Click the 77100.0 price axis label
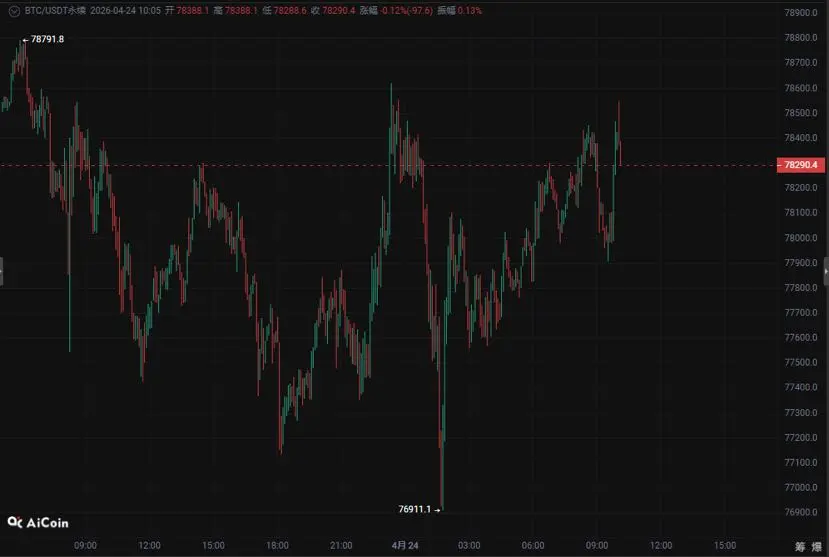Screen dimensions: 829x557 click(x=800, y=462)
